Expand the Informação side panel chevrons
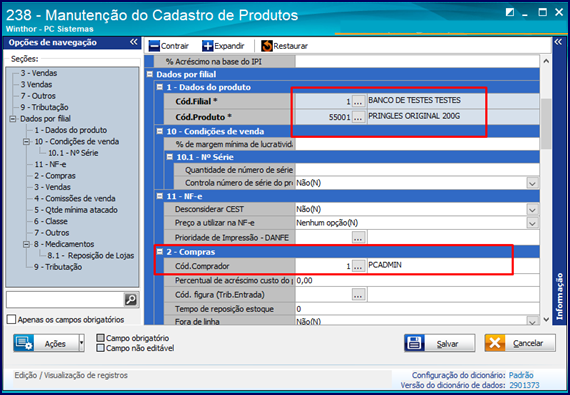The image size is (570, 395). tap(558, 42)
